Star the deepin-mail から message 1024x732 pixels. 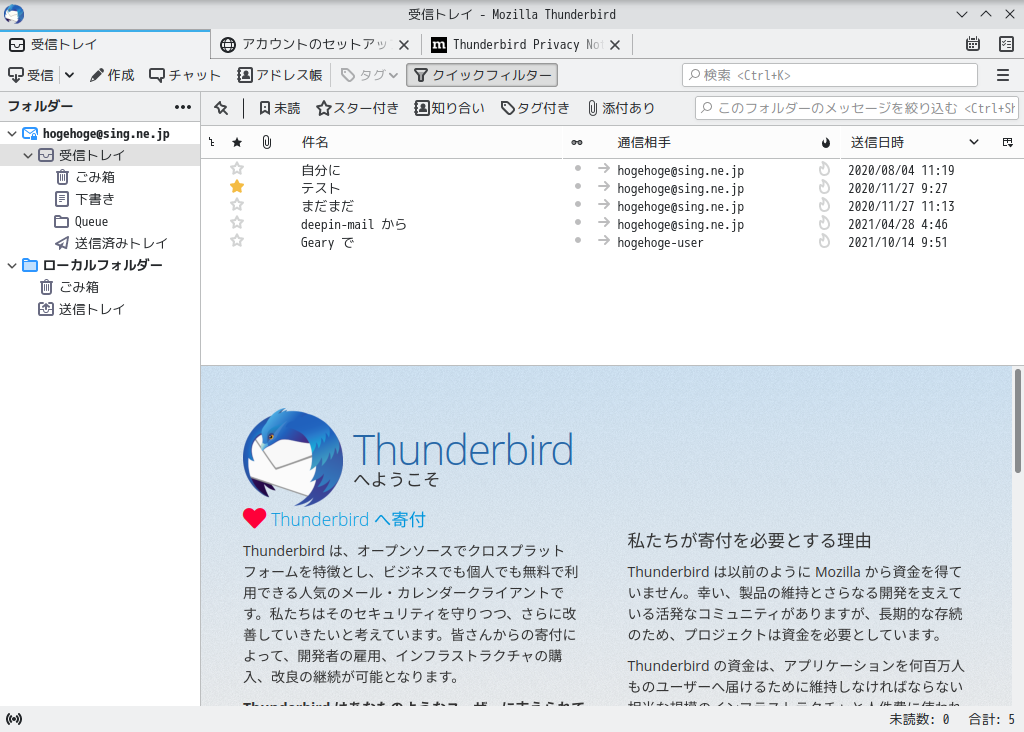(x=237, y=223)
